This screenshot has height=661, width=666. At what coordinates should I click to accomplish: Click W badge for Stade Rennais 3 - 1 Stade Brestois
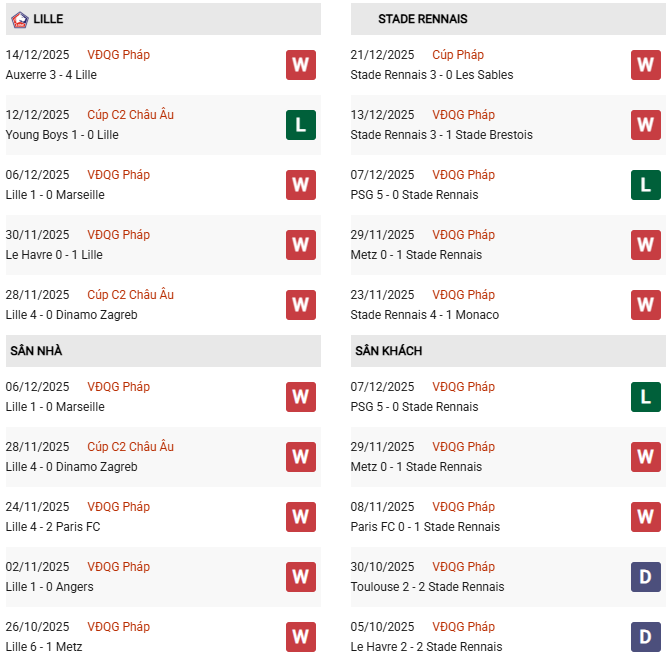[646, 125]
